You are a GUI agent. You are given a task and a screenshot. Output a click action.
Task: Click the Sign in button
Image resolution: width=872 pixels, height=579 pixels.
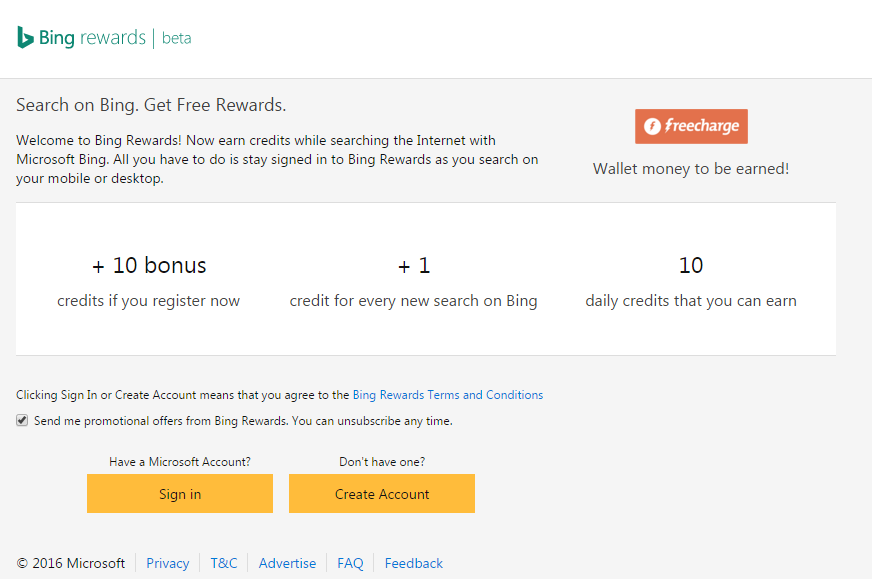click(180, 493)
